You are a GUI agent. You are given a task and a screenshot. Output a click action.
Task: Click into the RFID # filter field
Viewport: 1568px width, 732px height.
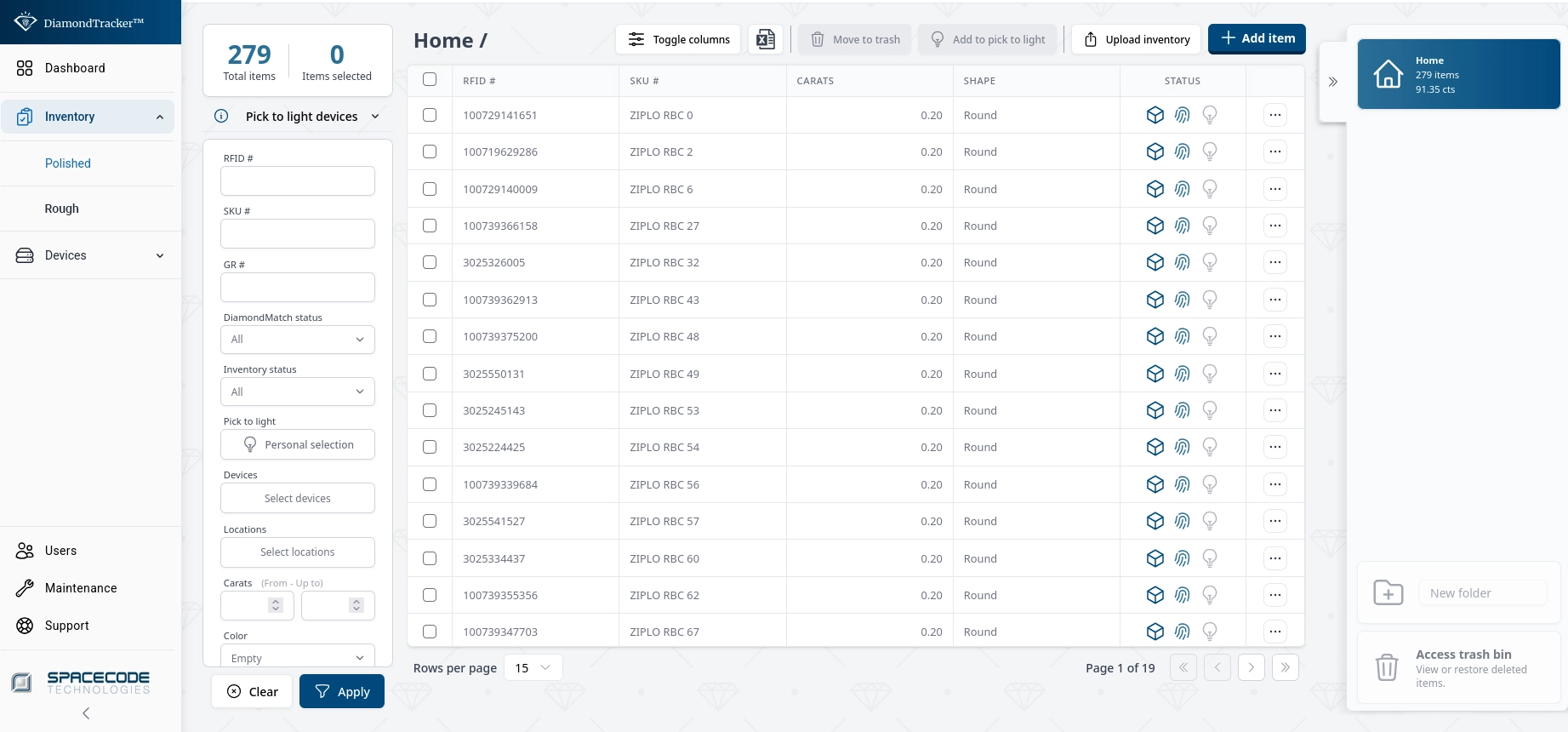pyautogui.click(x=297, y=181)
